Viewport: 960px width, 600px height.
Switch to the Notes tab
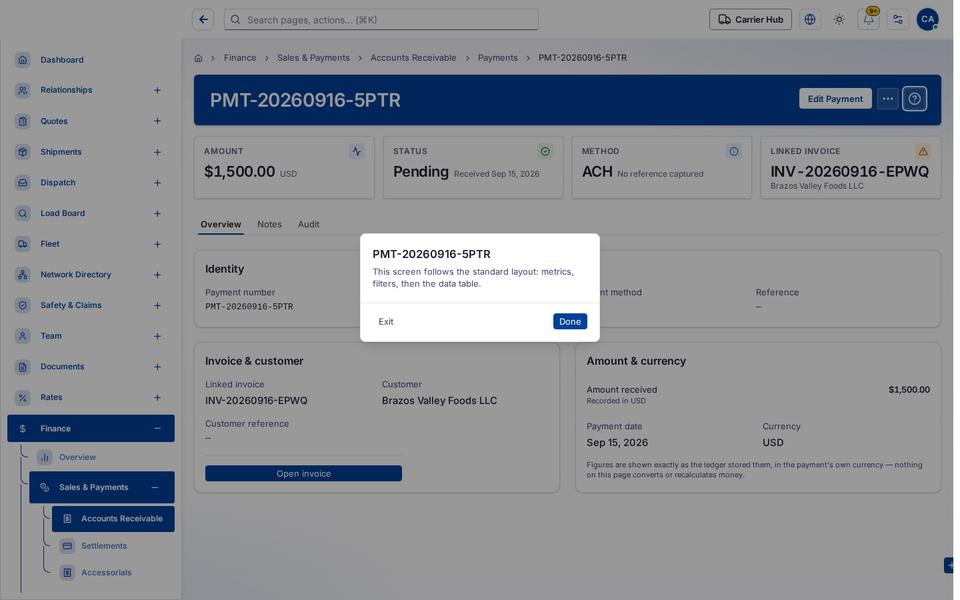(x=269, y=225)
